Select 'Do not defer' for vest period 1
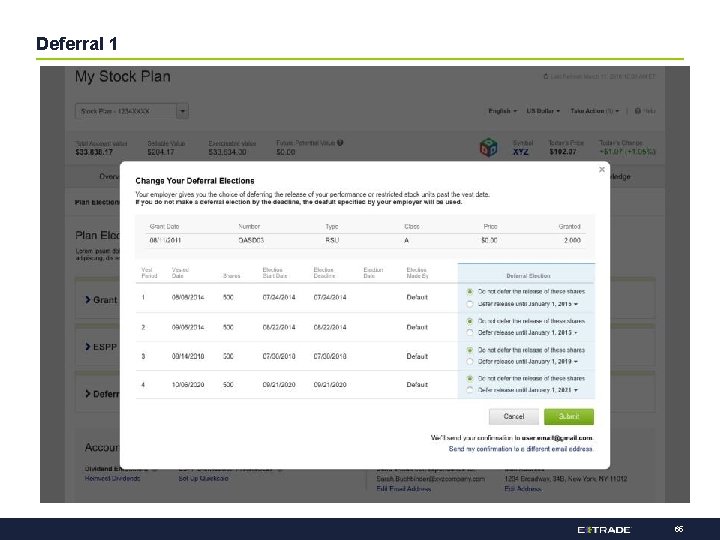The width and height of the screenshot is (720, 540). pyautogui.click(x=469, y=292)
